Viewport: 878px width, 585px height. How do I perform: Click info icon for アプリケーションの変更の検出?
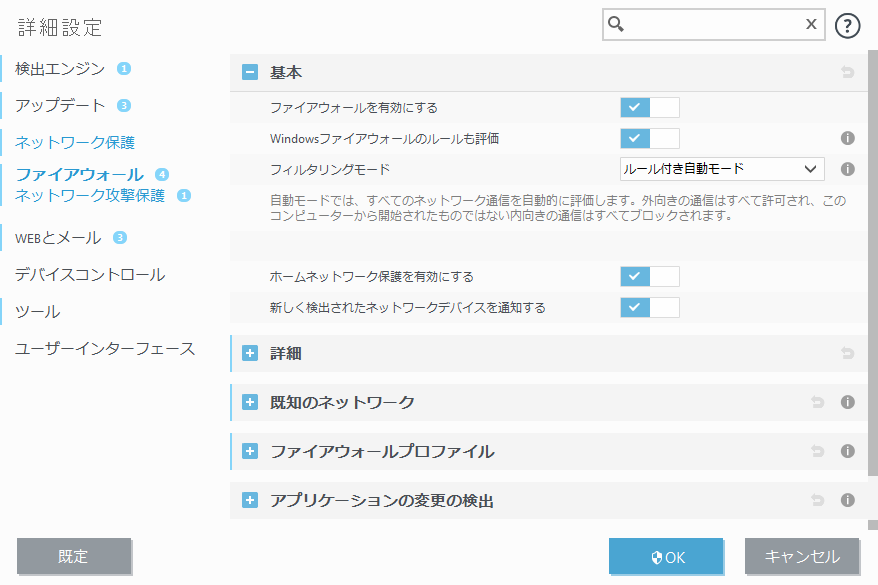tap(847, 500)
